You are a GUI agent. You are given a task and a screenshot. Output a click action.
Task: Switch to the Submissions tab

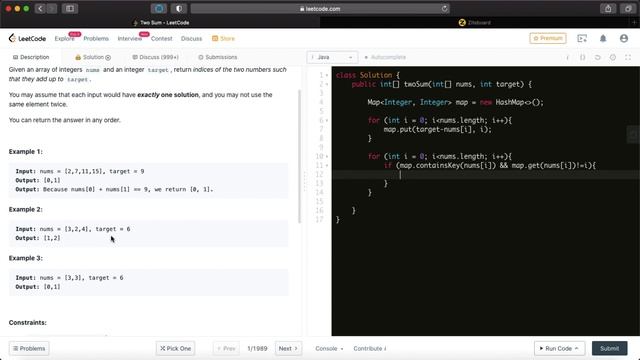coord(218,57)
